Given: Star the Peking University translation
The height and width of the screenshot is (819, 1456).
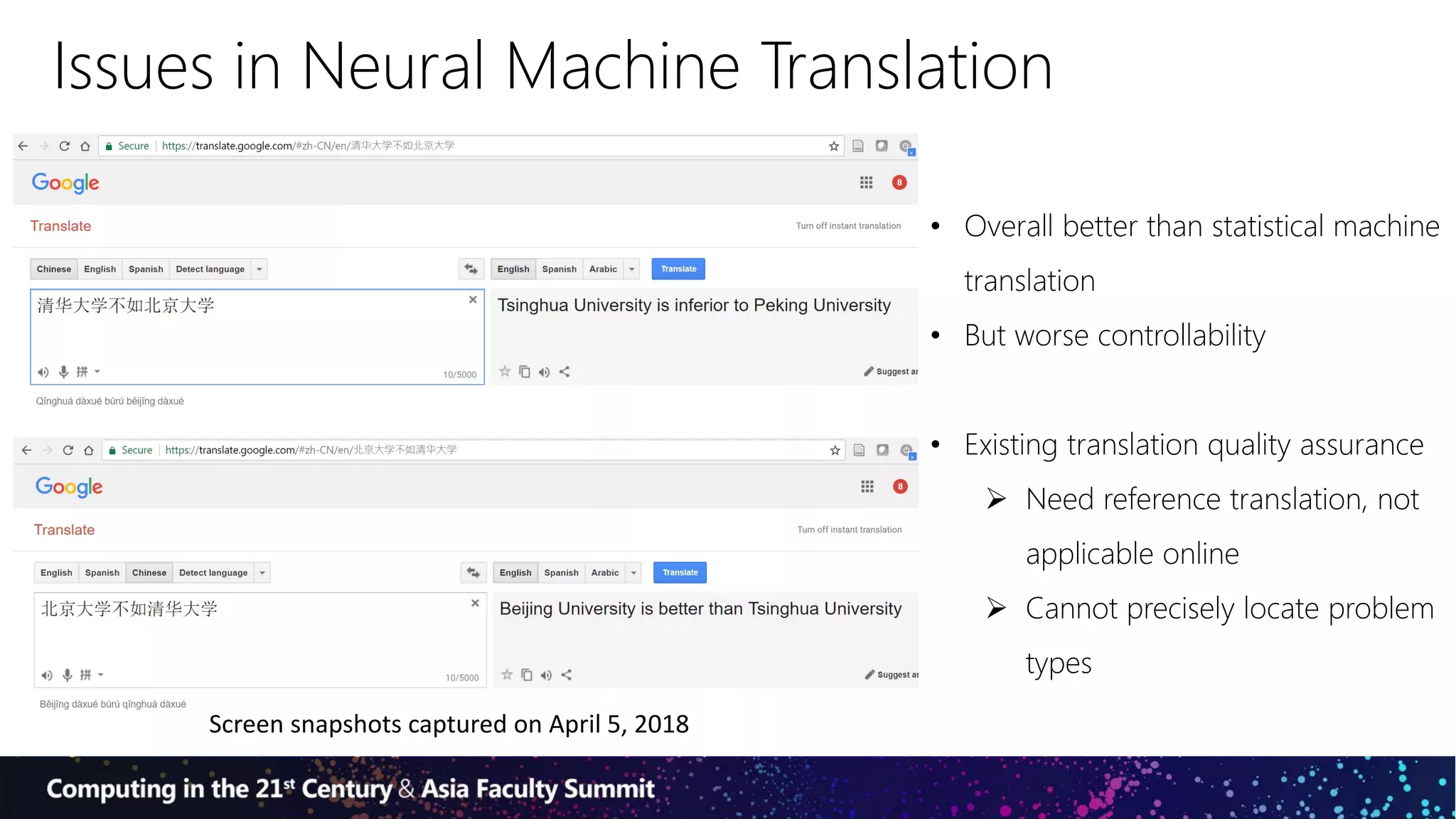Looking at the screenshot, I should 505,371.
